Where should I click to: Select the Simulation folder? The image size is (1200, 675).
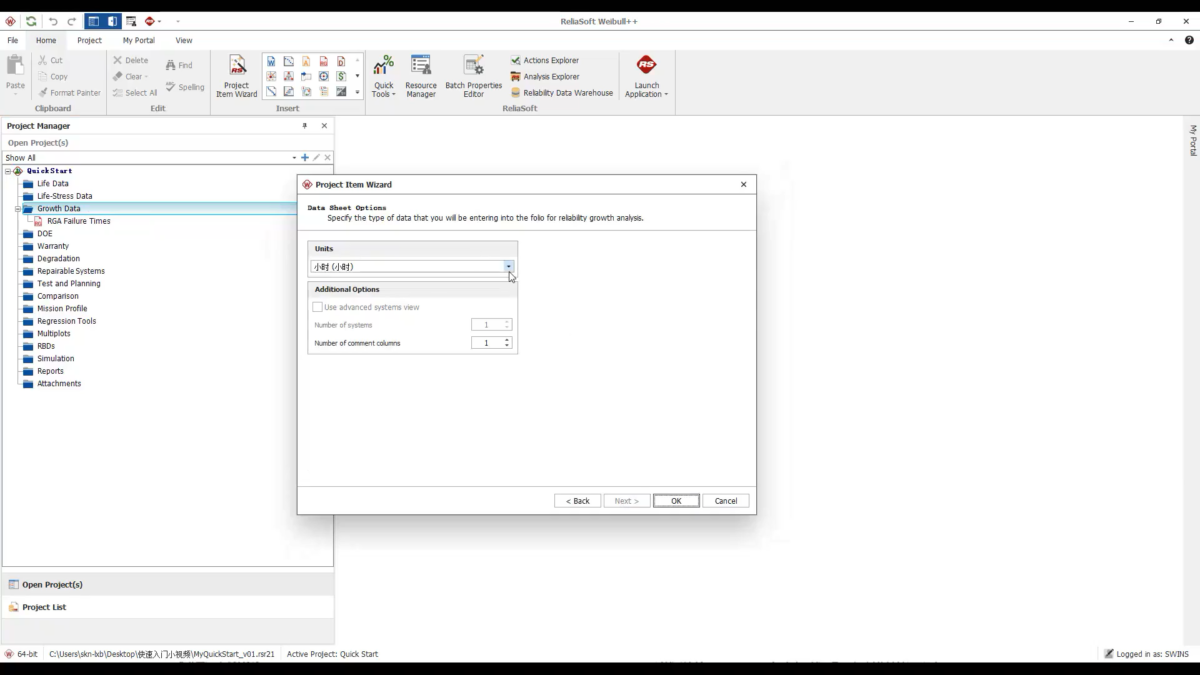(56, 359)
